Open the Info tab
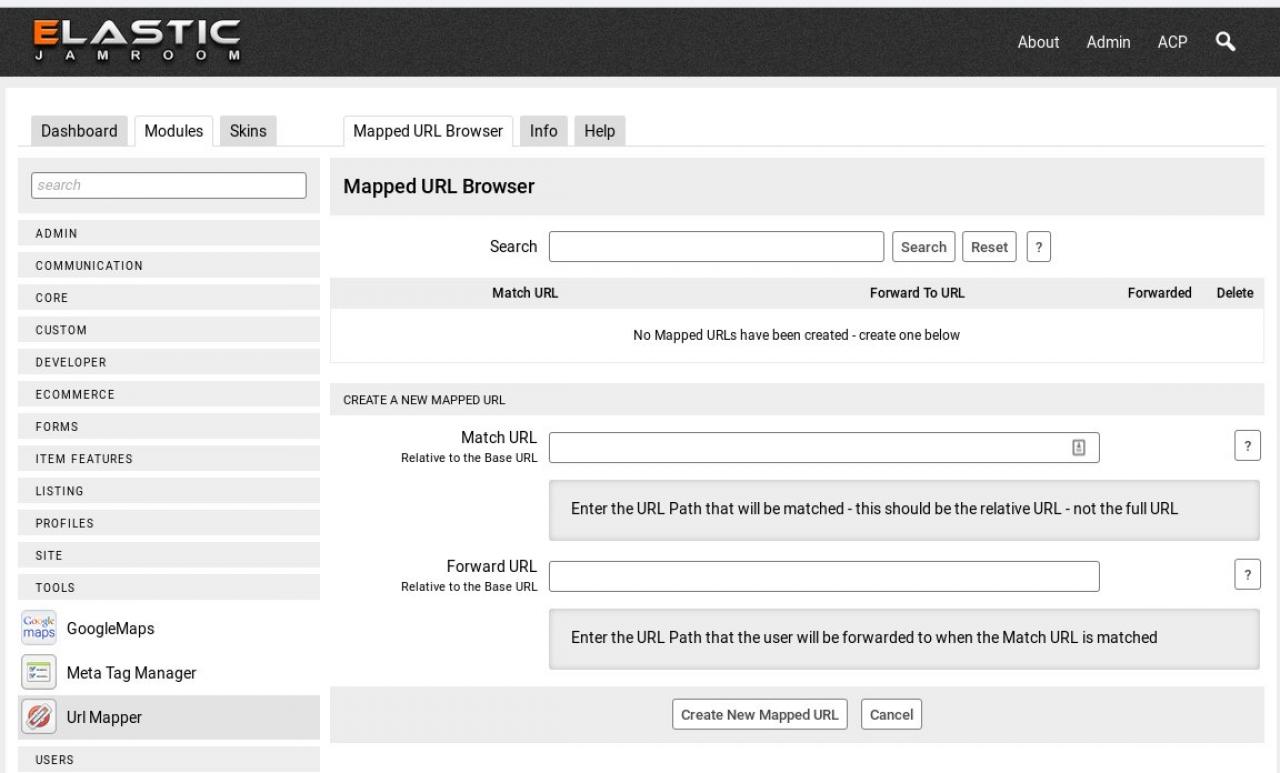 coord(543,131)
